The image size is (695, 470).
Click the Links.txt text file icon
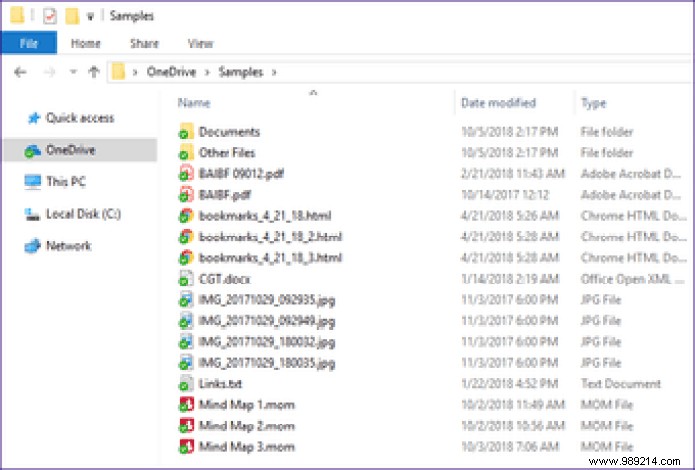click(186, 384)
